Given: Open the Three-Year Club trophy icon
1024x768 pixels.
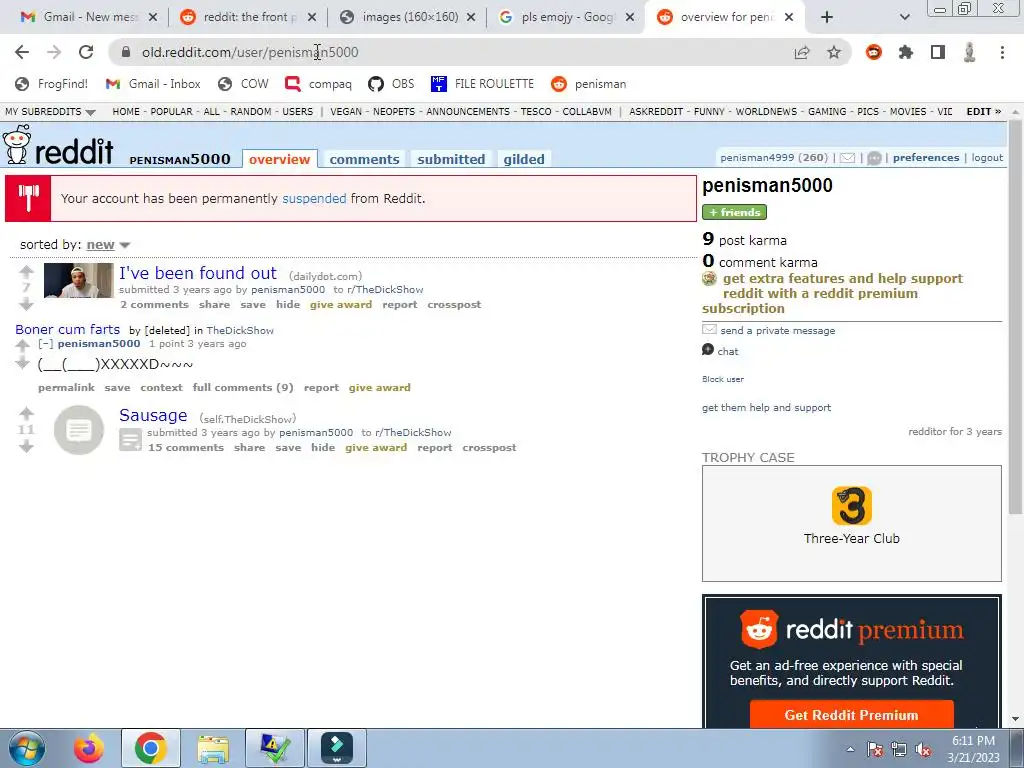Looking at the screenshot, I should 852,505.
